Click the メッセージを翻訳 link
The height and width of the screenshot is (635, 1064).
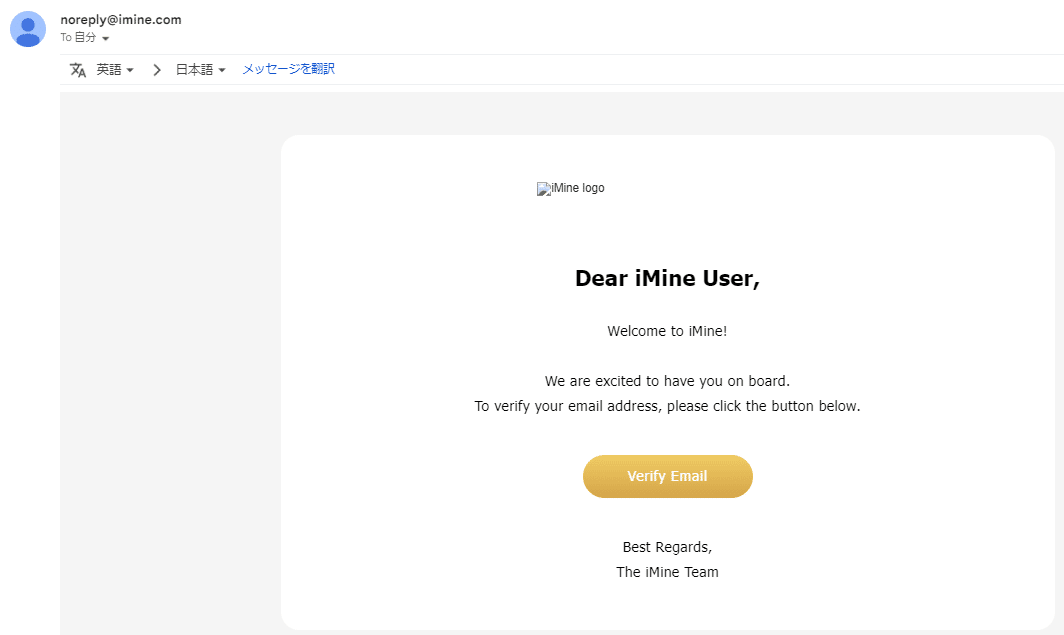tap(288, 69)
